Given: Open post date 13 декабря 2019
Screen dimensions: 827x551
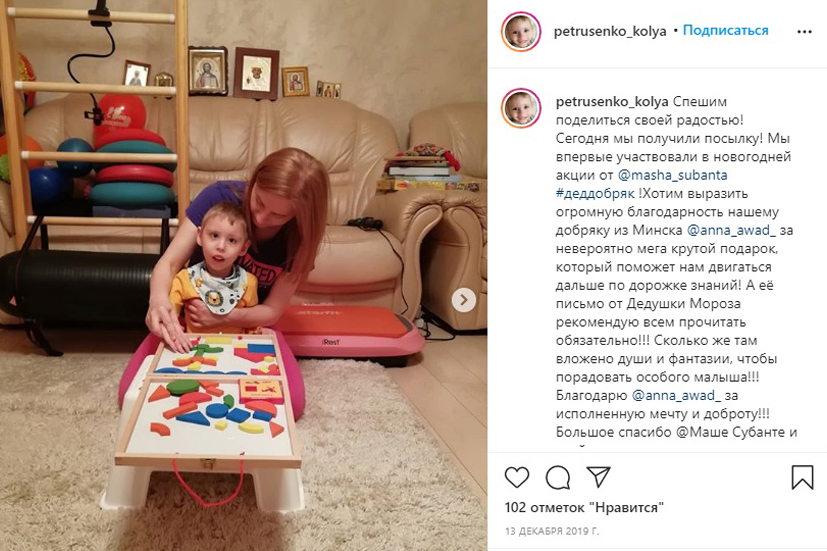Looking at the screenshot, I should coord(552,531).
